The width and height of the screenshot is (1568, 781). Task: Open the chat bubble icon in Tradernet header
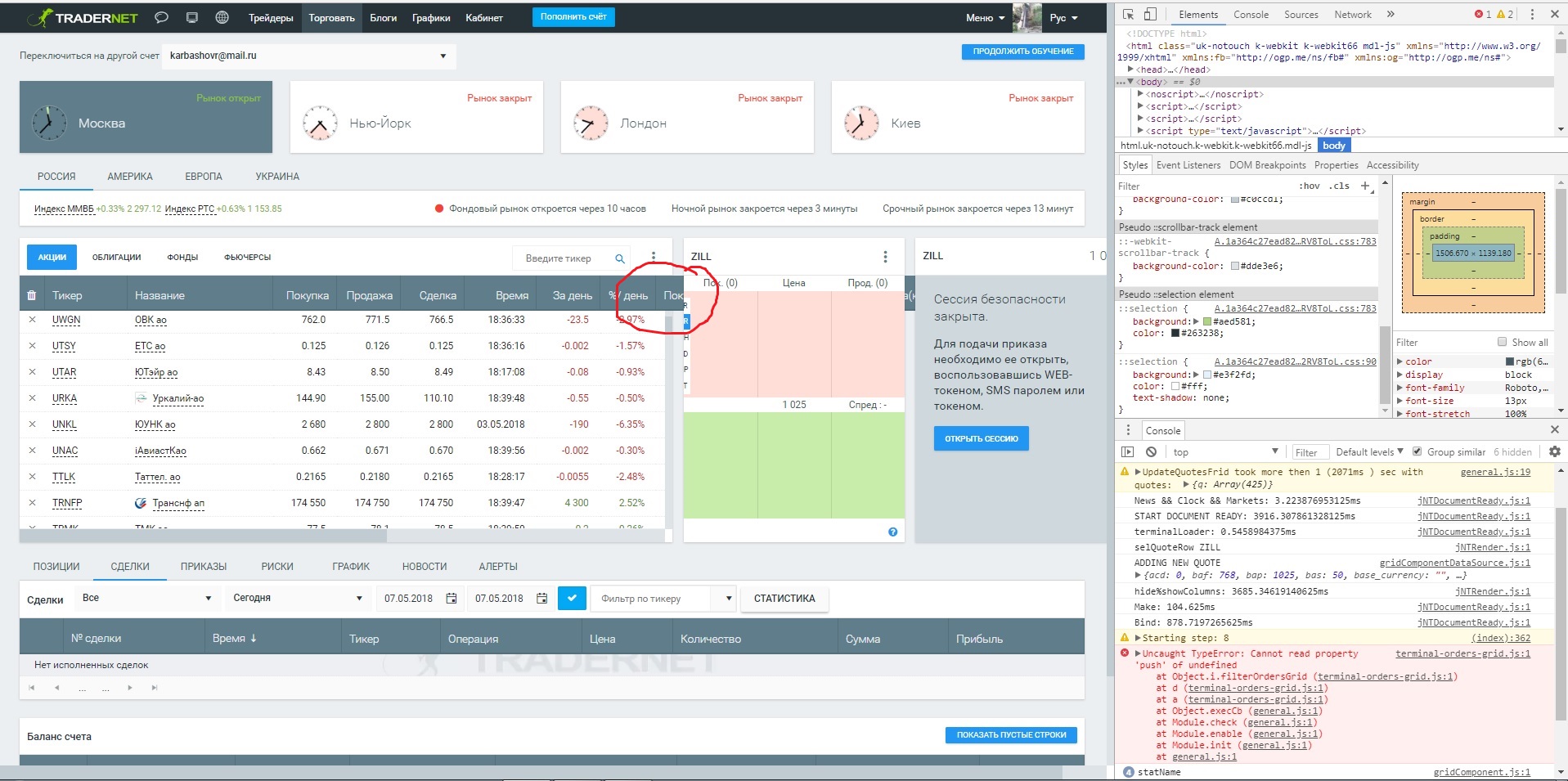click(161, 17)
